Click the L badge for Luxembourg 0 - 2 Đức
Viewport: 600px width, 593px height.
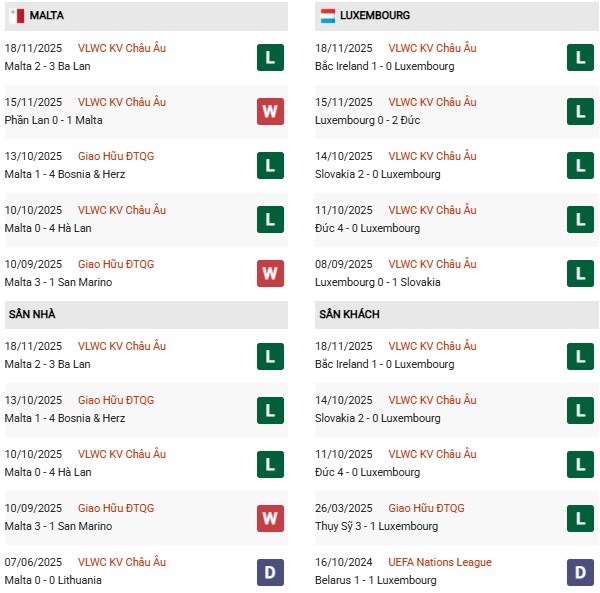580,111
